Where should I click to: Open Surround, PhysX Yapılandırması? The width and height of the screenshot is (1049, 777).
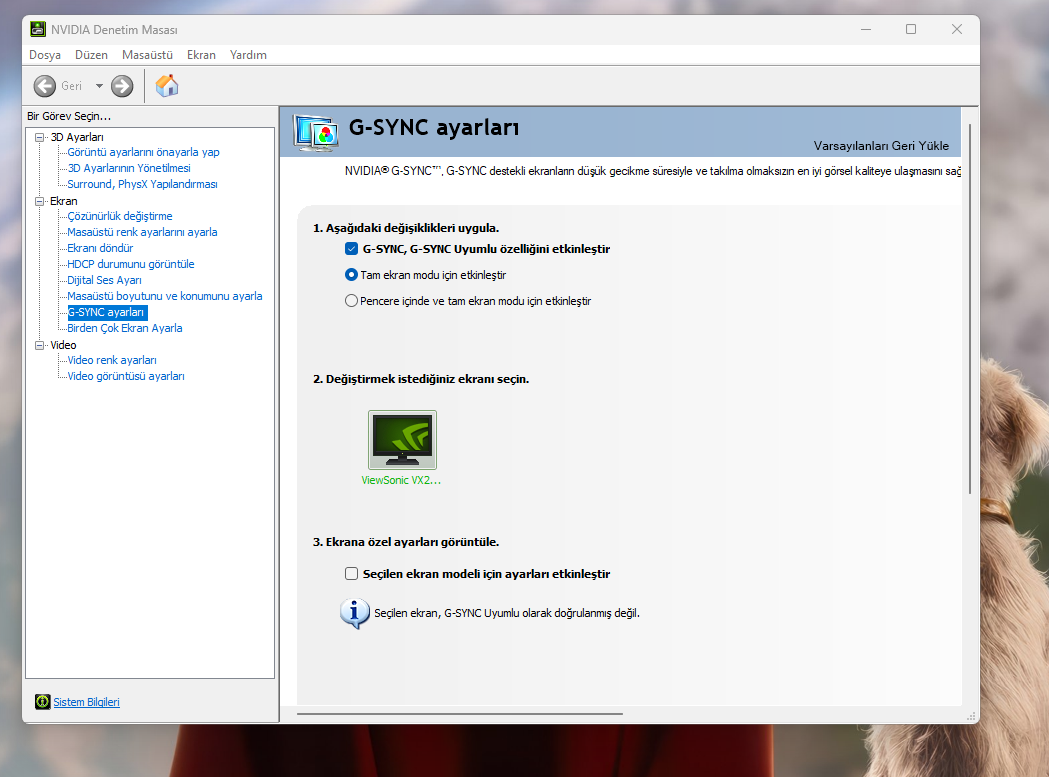click(x=142, y=185)
